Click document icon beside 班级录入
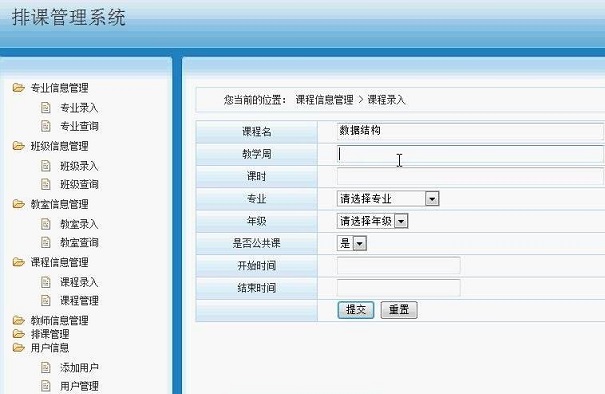Screen dimensions: 605x394 point(46,166)
